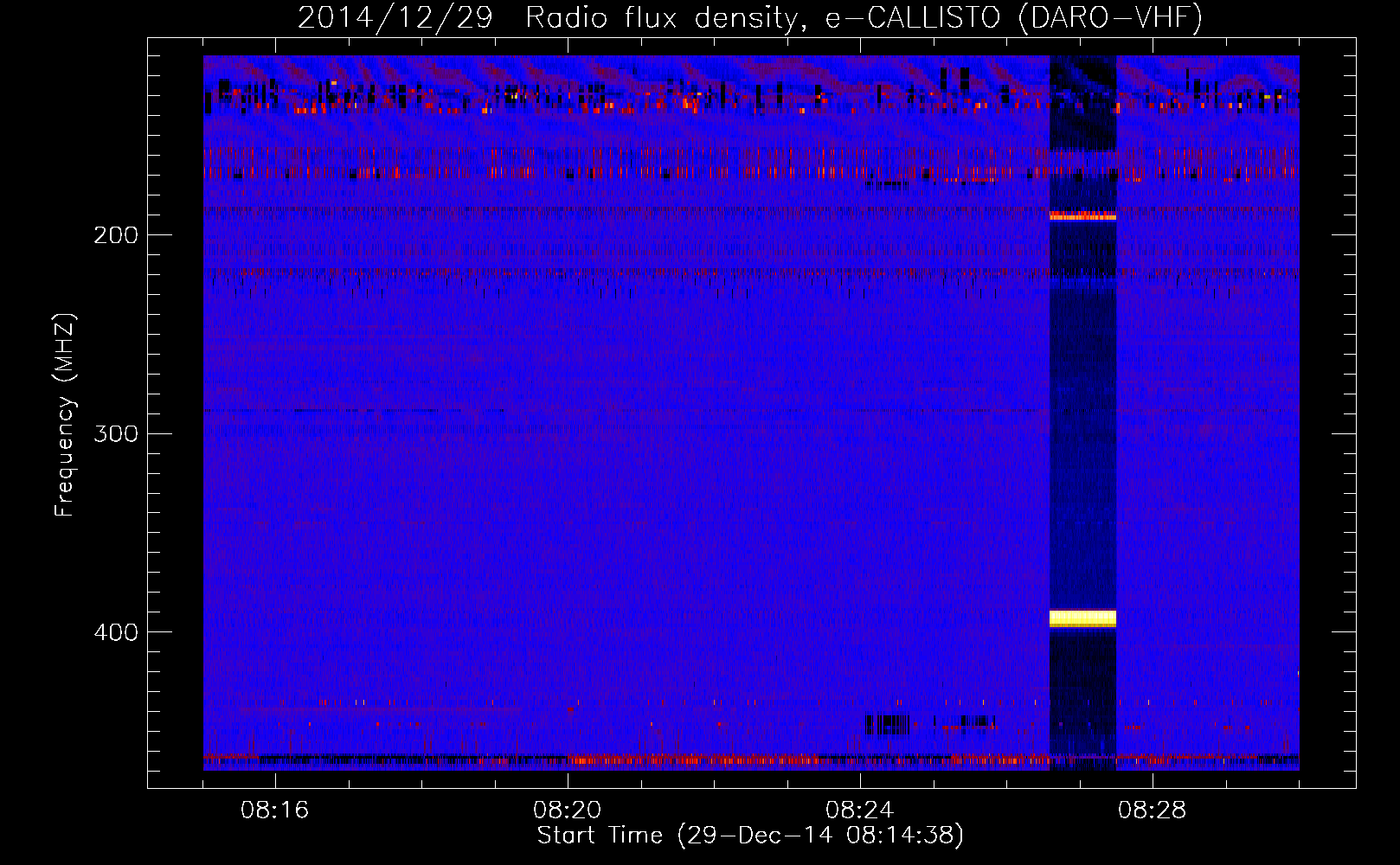The image size is (1400, 865).
Task: Click the '08:16' time tick label
Action: click(x=275, y=811)
